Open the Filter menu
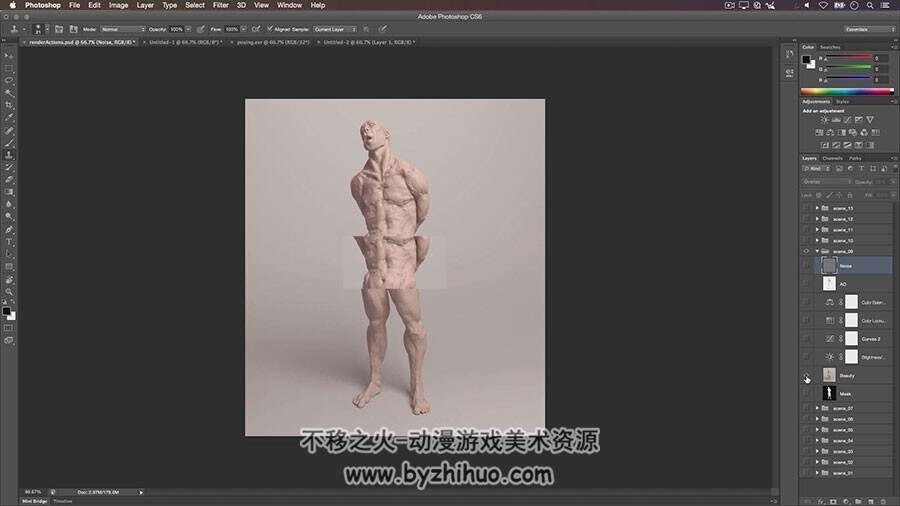This screenshot has width=900, height=506. click(x=220, y=5)
